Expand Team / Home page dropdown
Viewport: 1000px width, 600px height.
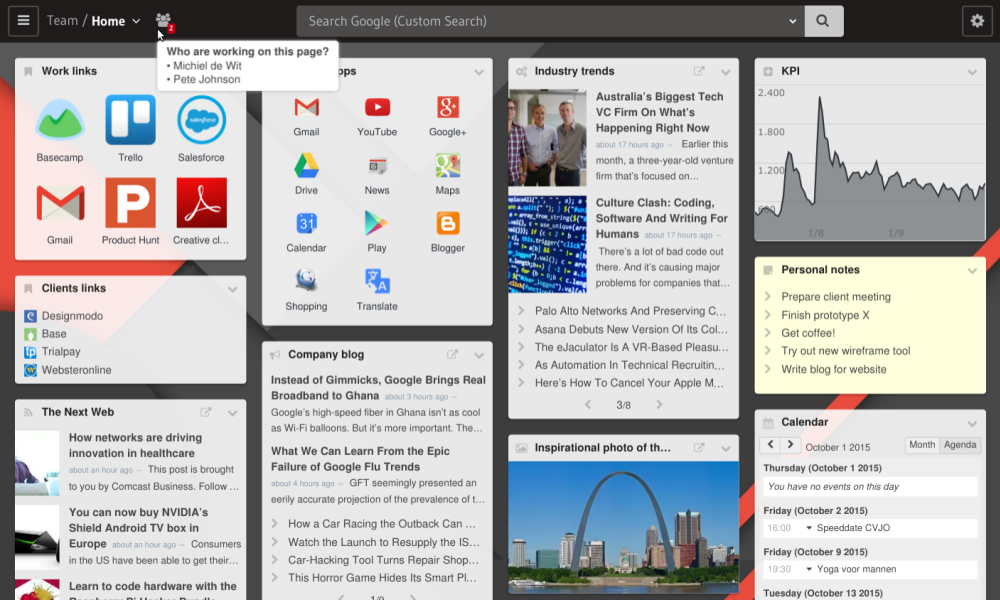click(x=136, y=21)
